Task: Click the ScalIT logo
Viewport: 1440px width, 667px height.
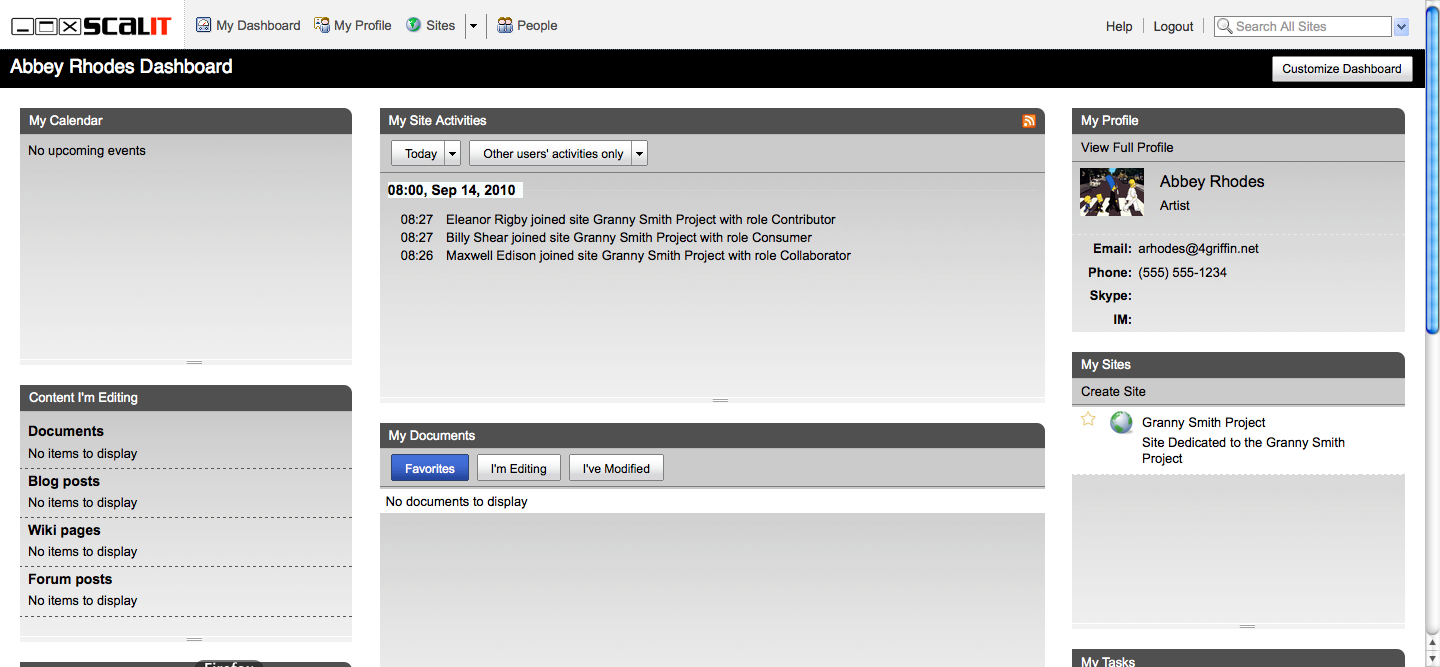Action: 91,26
